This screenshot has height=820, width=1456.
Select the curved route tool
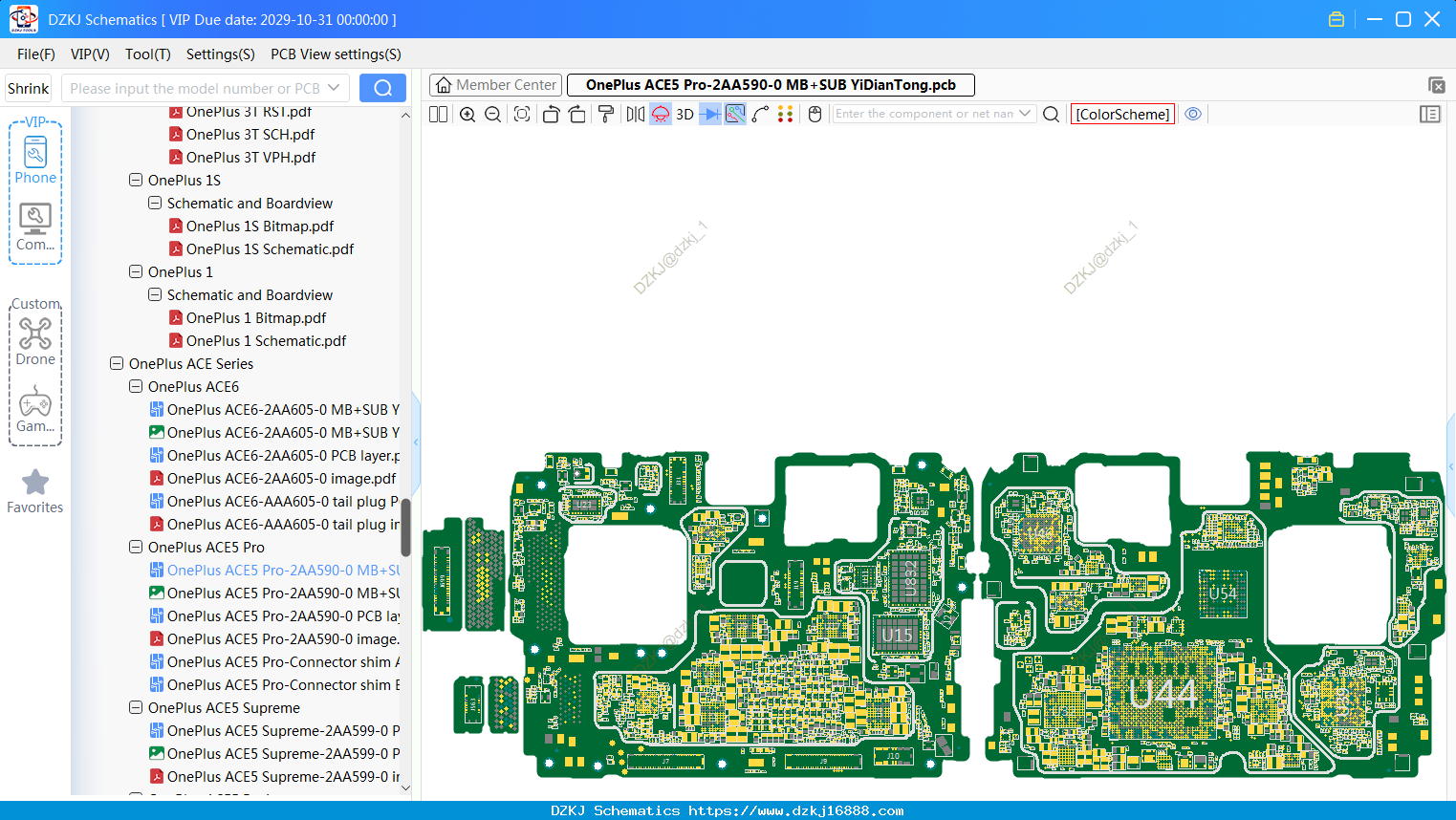coord(761,115)
